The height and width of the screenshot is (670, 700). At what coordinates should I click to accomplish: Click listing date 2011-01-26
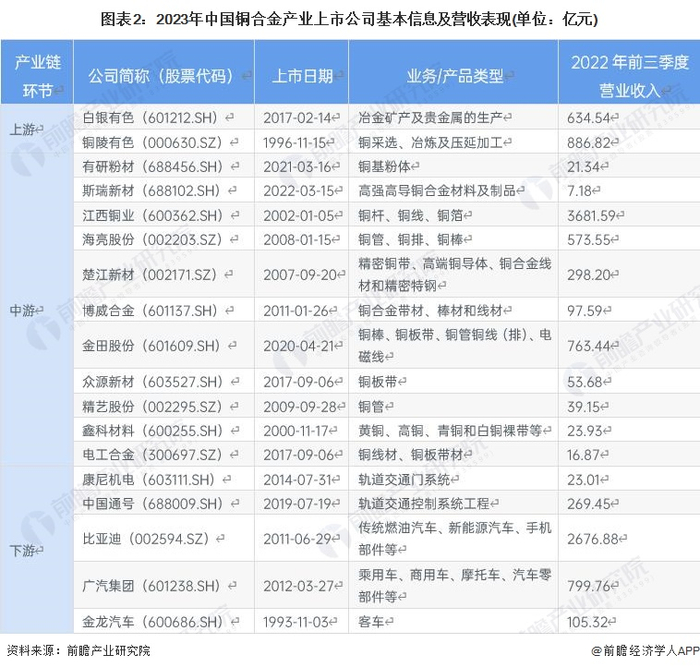pyautogui.click(x=296, y=311)
